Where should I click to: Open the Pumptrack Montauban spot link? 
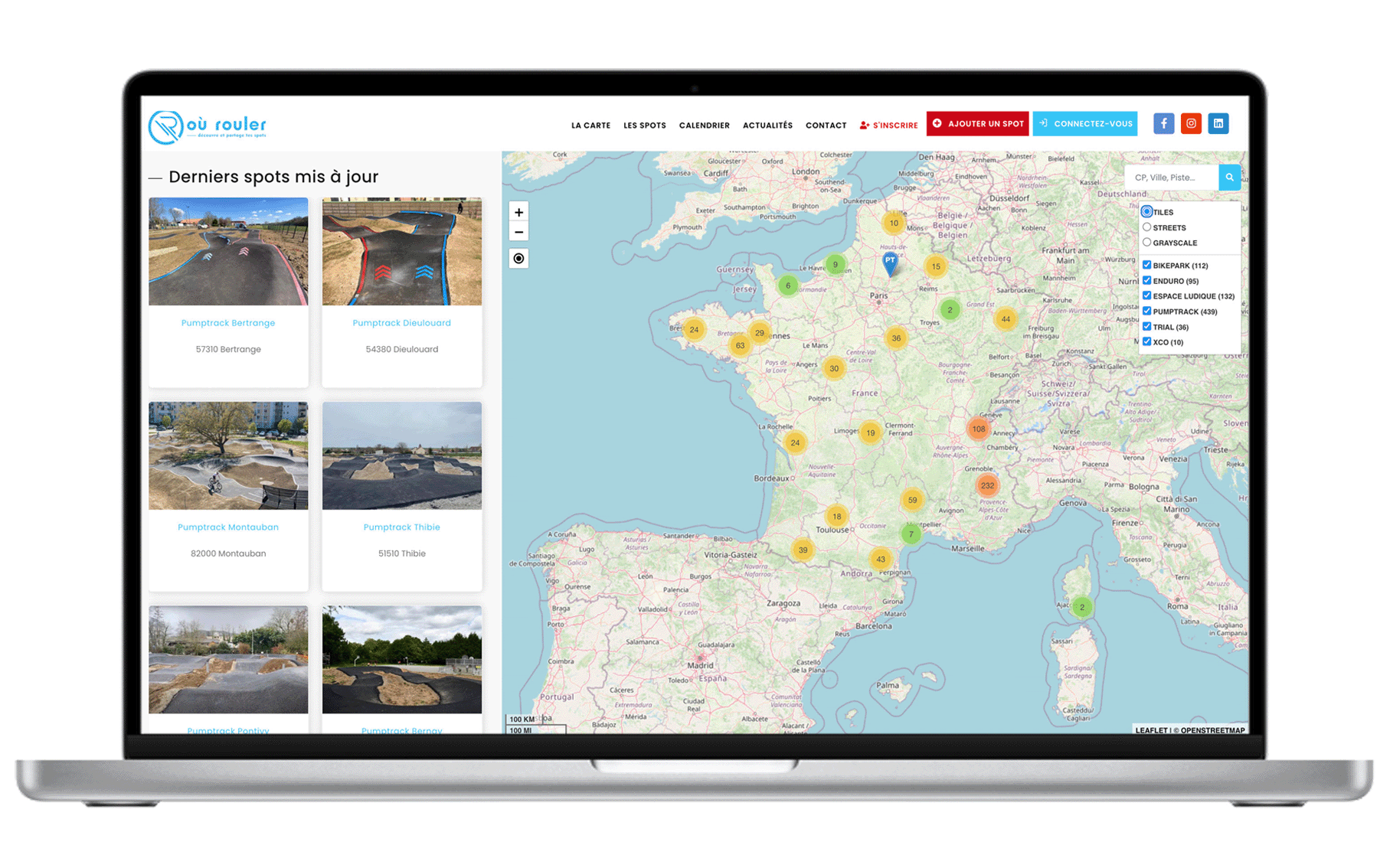coord(227,527)
